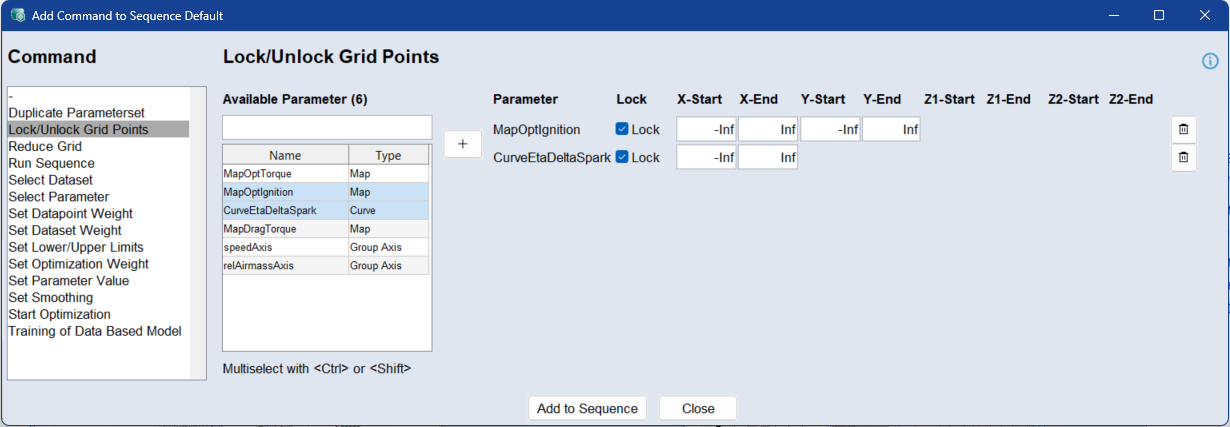Delete the MapOptIgnition parameter row
1230x427 pixels.
click(x=1183, y=129)
